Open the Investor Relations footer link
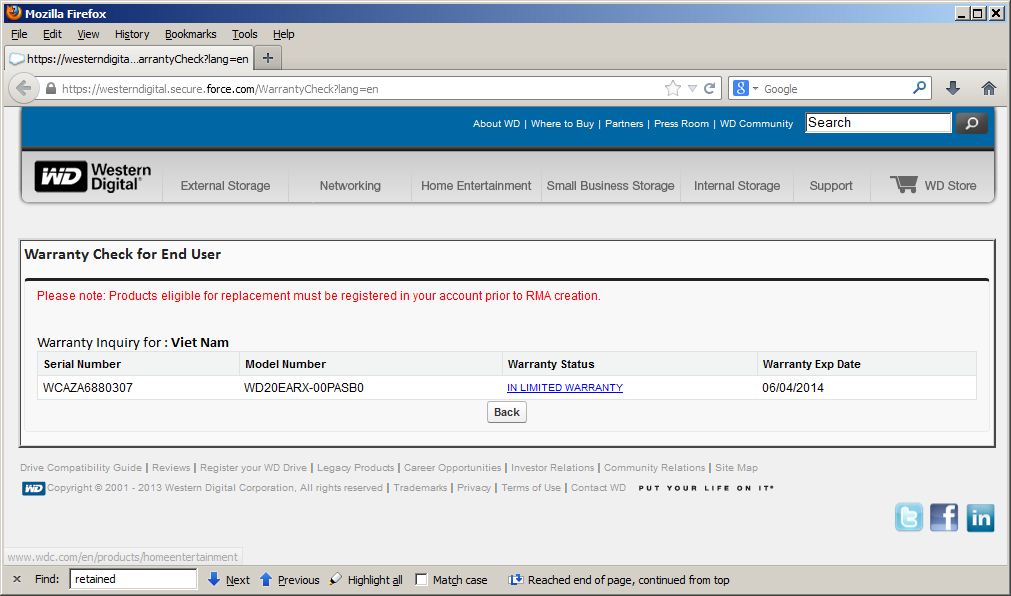The height and width of the screenshot is (596, 1011). click(x=553, y=468)
